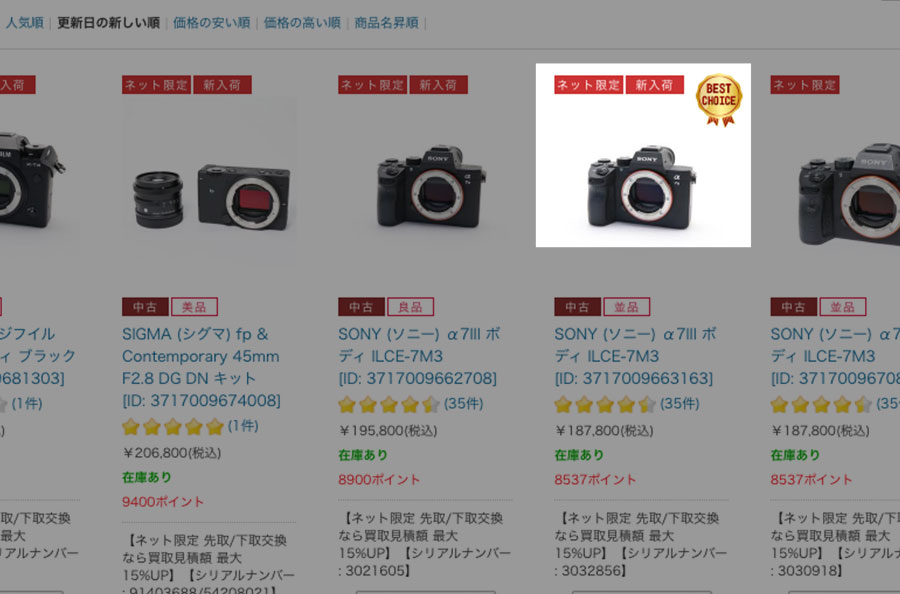Click star rating on ¥195,800 Sony listing
Viewport: 900px width, 594px height.
pyautogui.click(x=389, y=405)
